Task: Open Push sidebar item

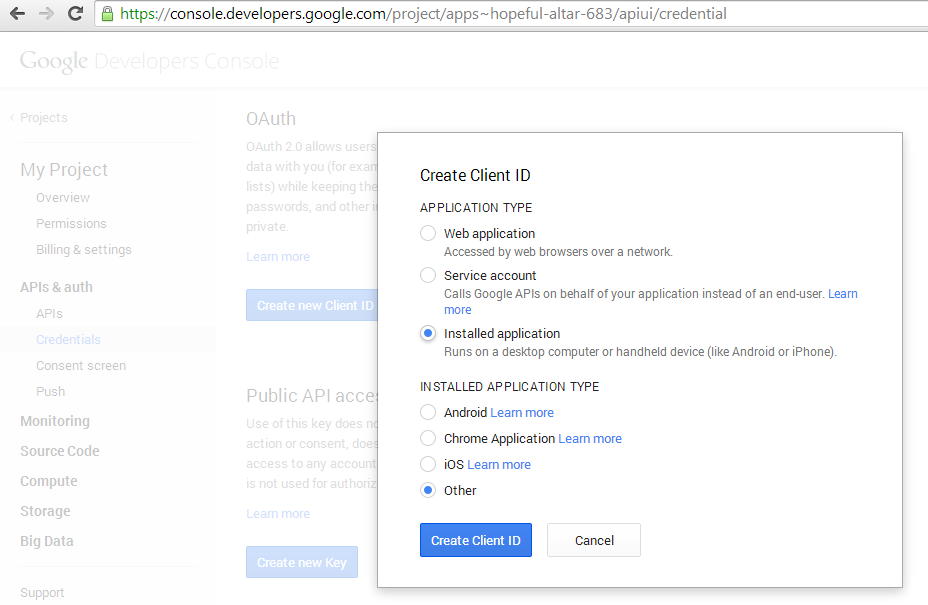Action: [x=50, y=392]
